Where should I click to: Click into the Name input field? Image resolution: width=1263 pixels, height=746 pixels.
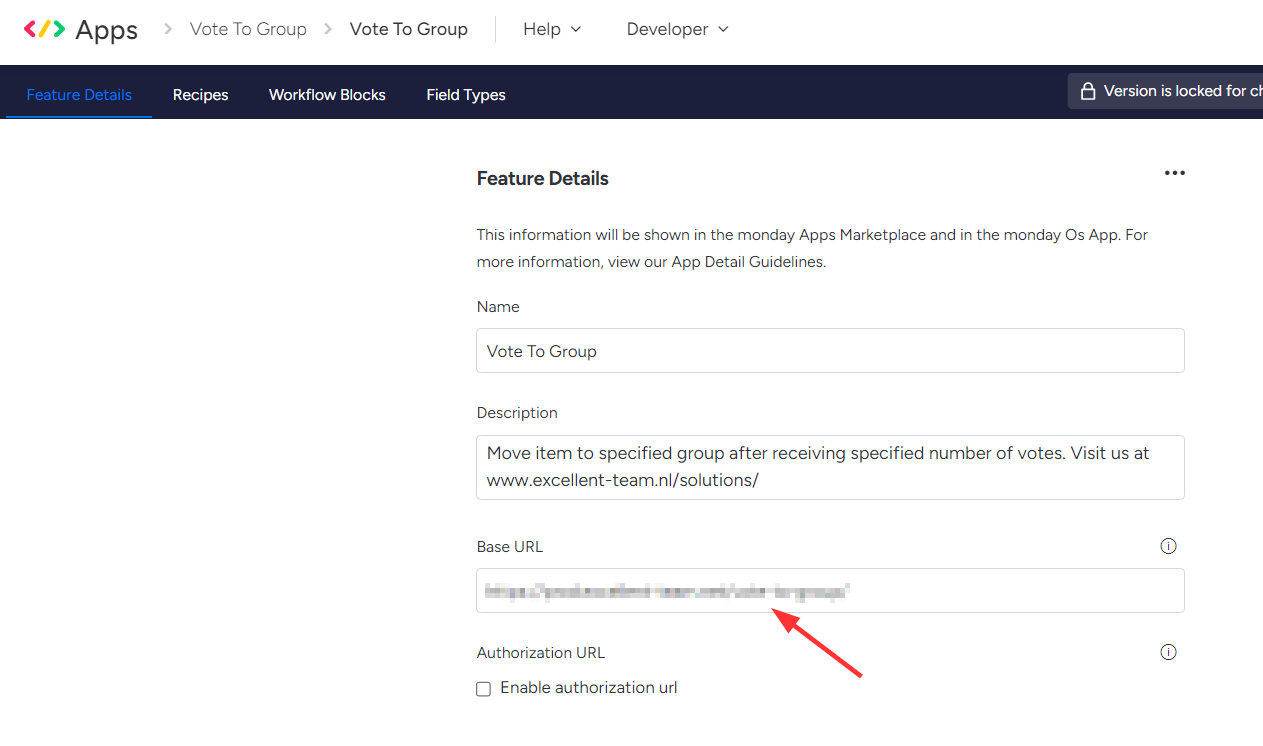coord(830,351)
